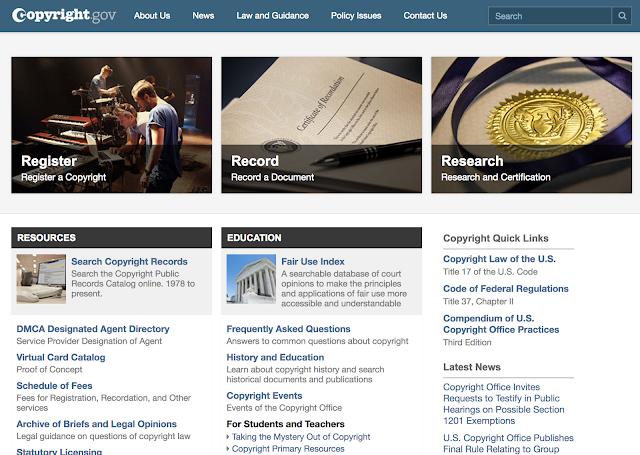Open the Register a Copyright banner
This screenshot has height=455, width=640.
click(111, 125)
